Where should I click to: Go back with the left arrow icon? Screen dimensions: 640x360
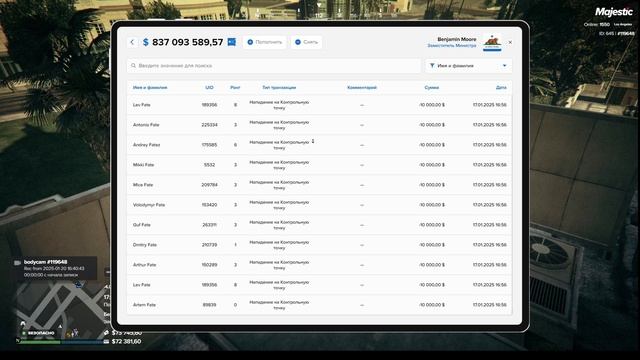[132, 42]
